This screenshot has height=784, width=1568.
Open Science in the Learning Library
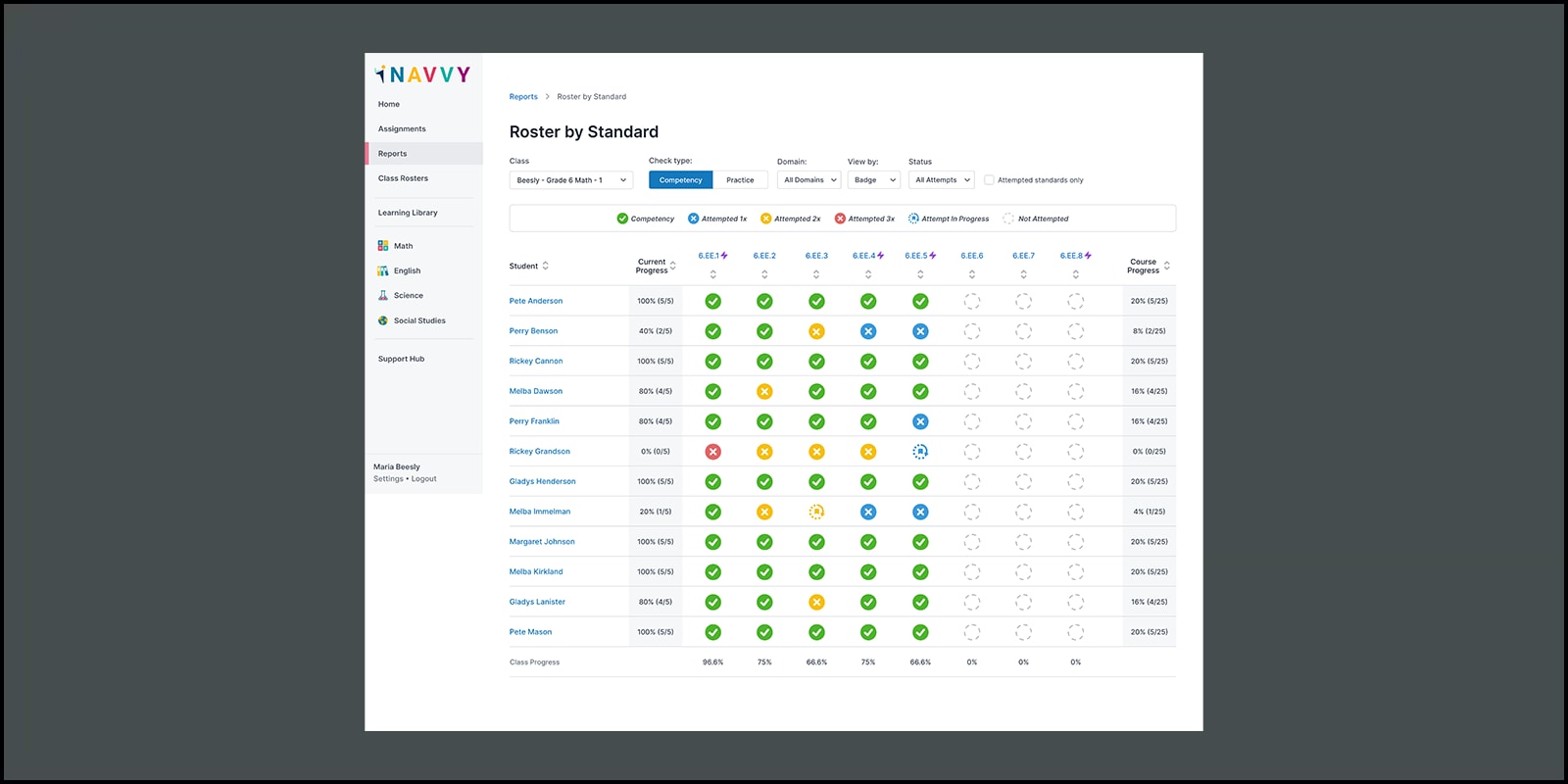pyautogui.click(x=400, y=295)
